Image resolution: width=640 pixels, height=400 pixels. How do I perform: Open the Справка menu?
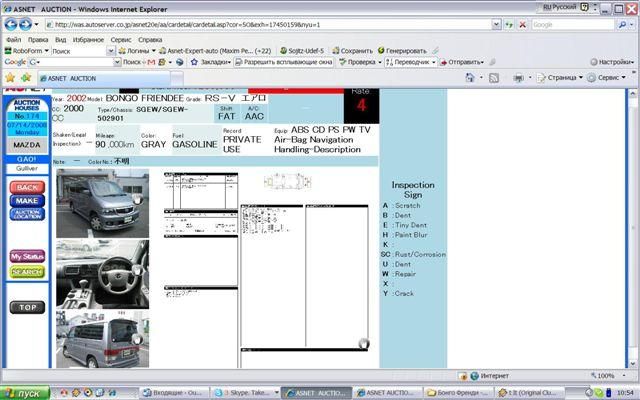[x=150, y=40]
